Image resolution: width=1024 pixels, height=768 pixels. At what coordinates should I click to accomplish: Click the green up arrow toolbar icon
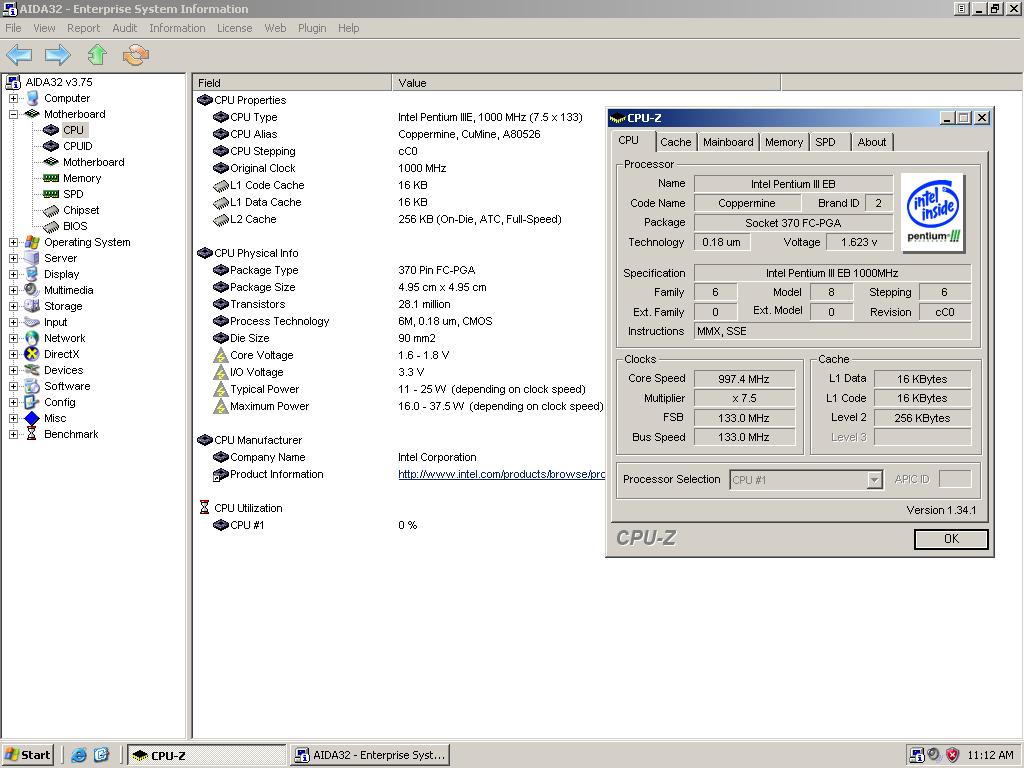tap(97, 55)
